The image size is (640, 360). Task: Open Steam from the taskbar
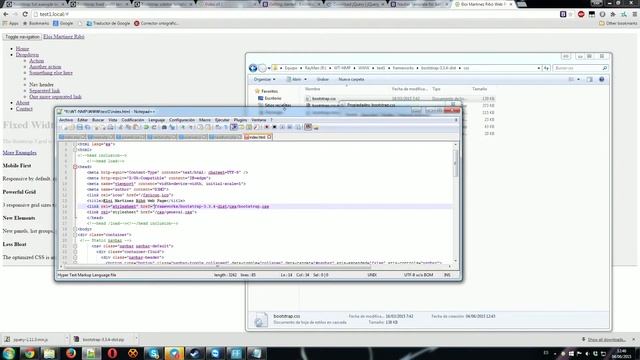(195, 353)
